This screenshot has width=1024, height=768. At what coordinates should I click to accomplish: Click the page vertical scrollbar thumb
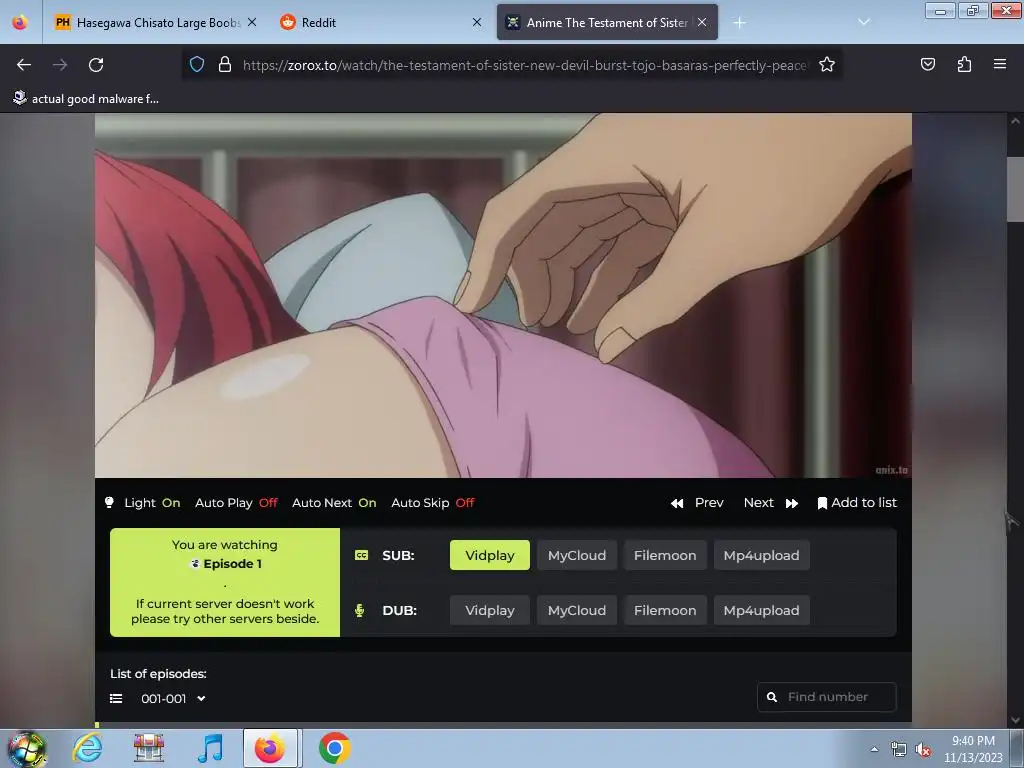[x=1015, y=189]
